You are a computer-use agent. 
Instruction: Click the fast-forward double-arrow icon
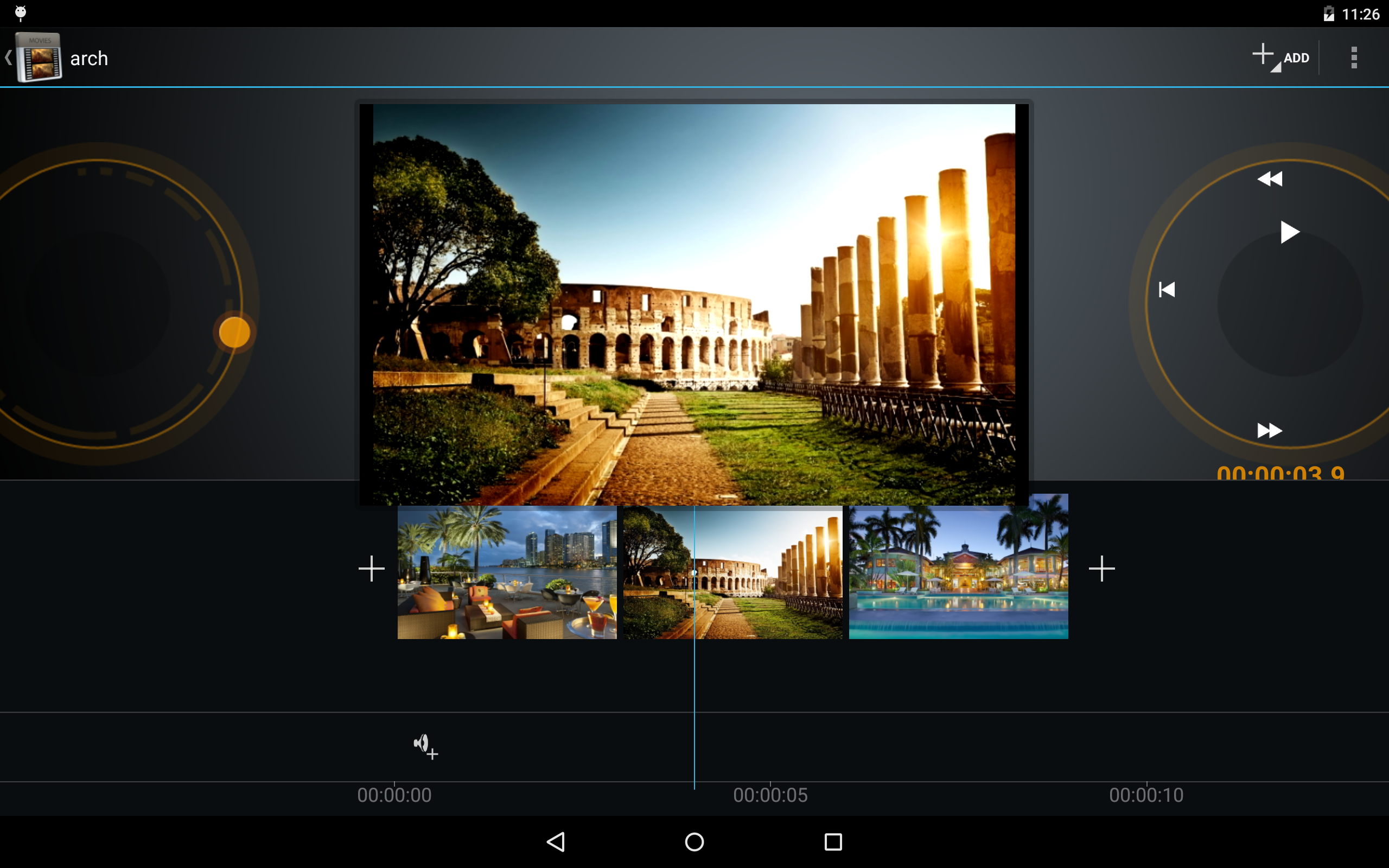click(1269, 430)
